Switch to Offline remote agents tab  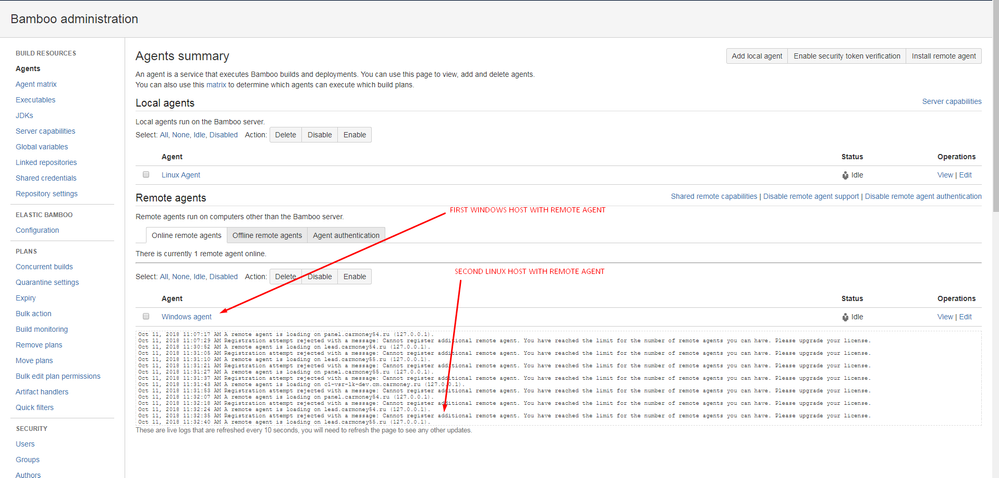pos(267,235)
